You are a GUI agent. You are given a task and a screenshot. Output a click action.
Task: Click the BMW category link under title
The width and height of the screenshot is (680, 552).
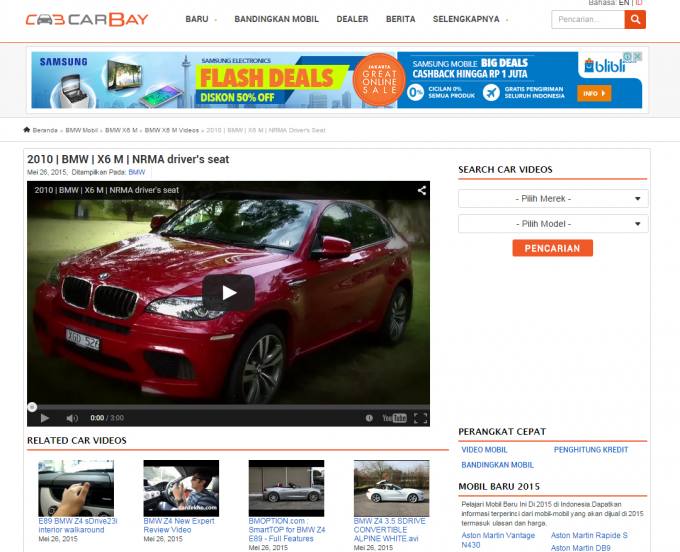click(137, 172)
